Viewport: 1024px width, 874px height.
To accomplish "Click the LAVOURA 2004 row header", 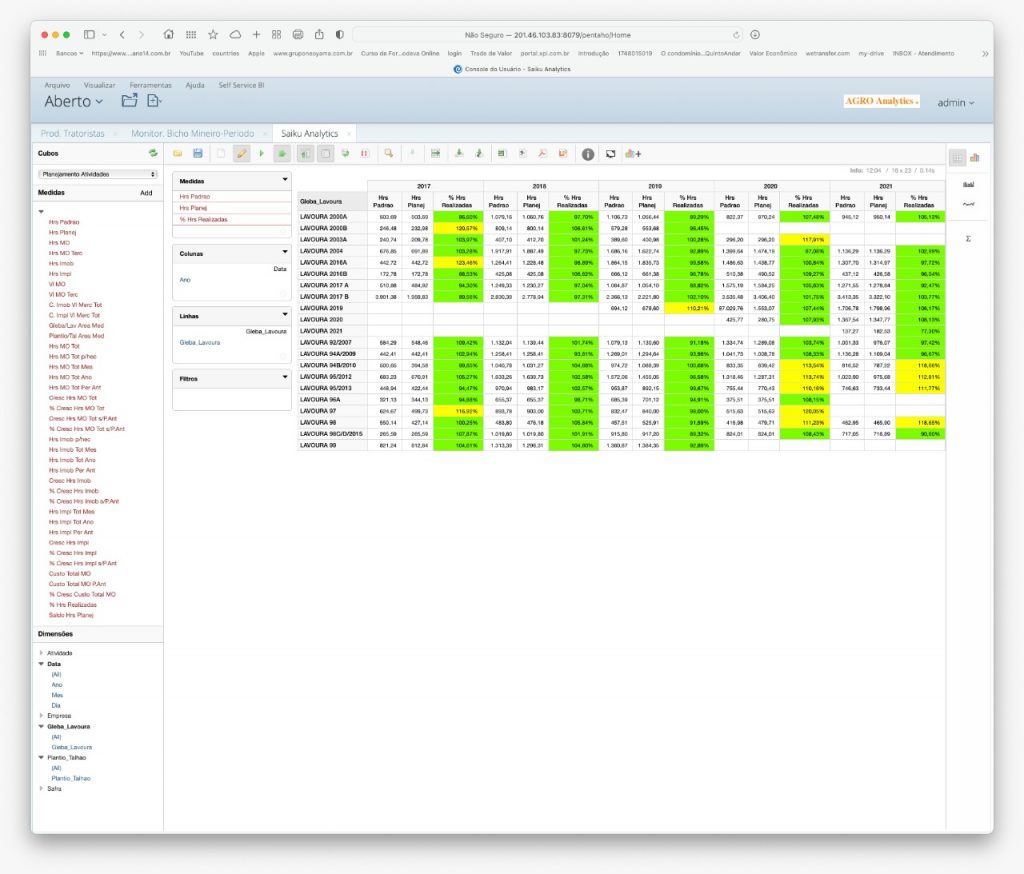I will tap(332, 251).
